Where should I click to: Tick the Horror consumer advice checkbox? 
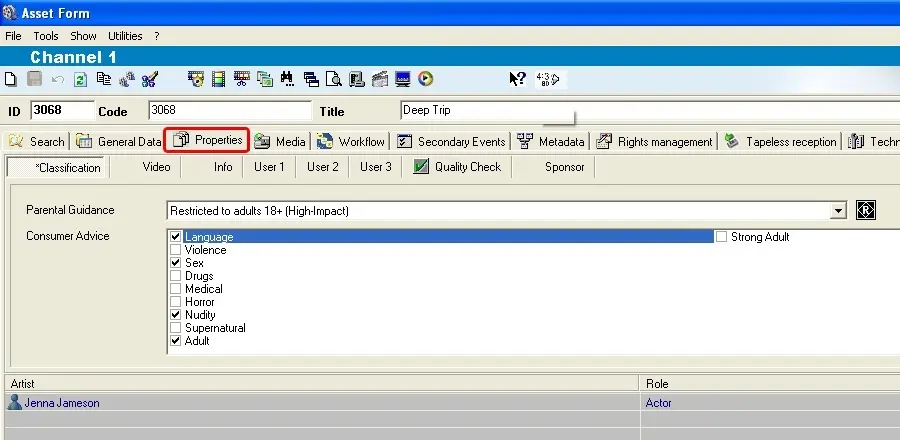(176, 302)
